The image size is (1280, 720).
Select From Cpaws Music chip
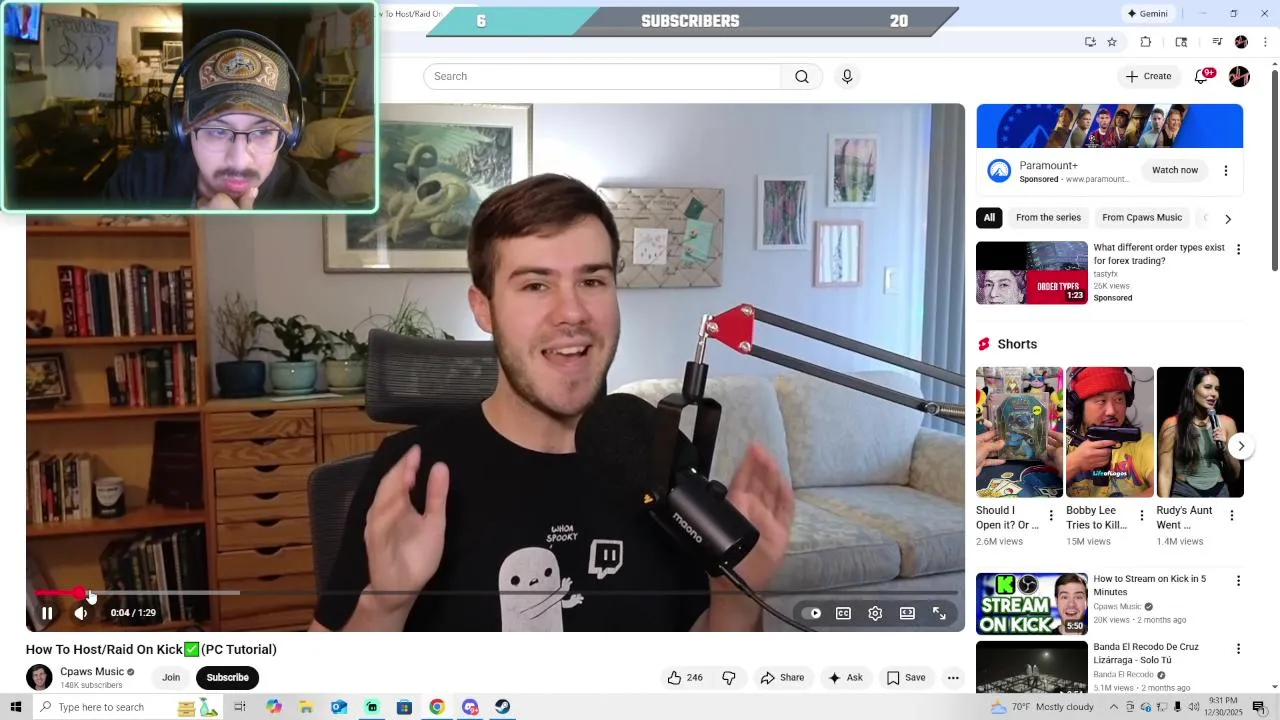[x=1142, y=217]
